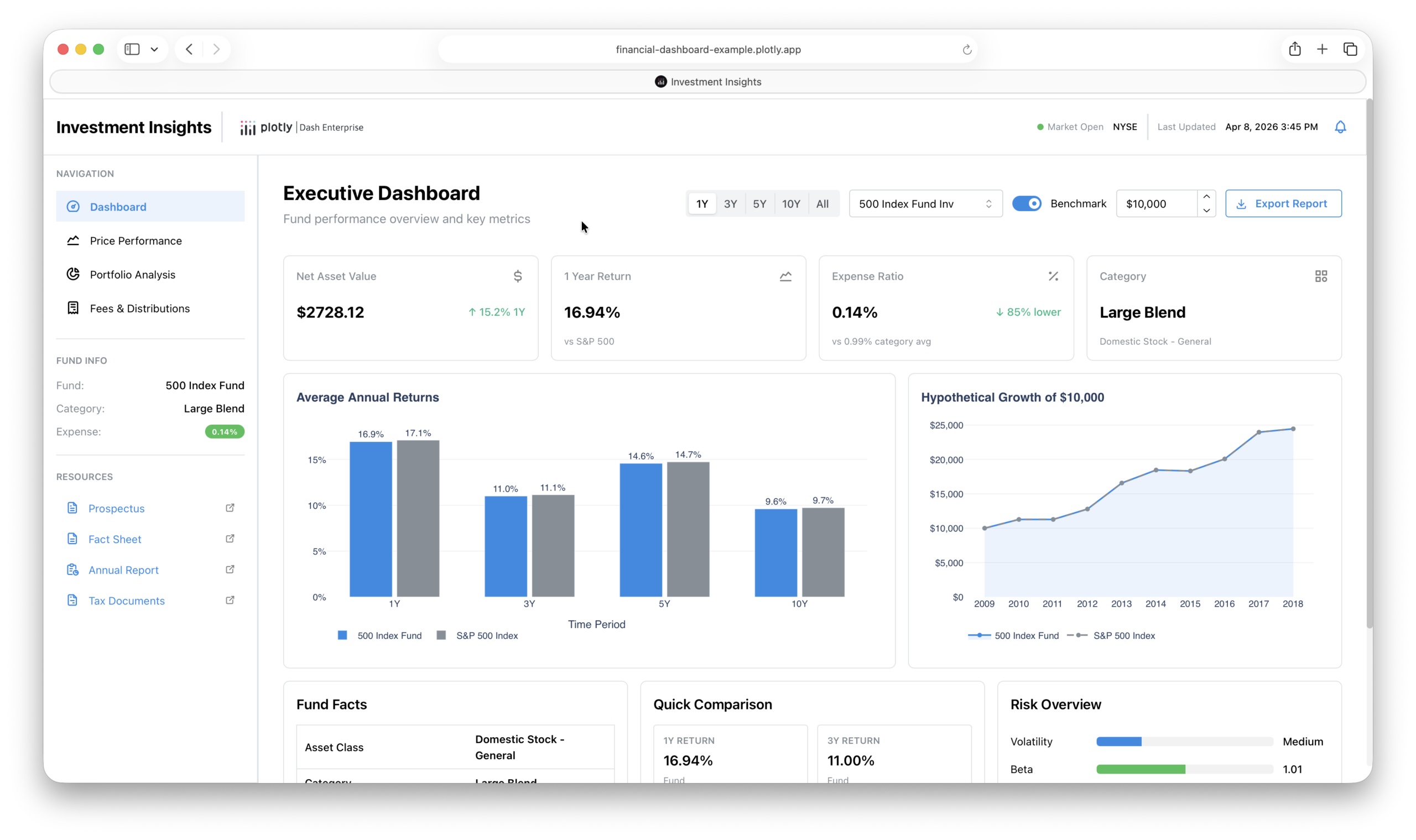Turn off the Benchmark toggle switch

click(1027, 203)
